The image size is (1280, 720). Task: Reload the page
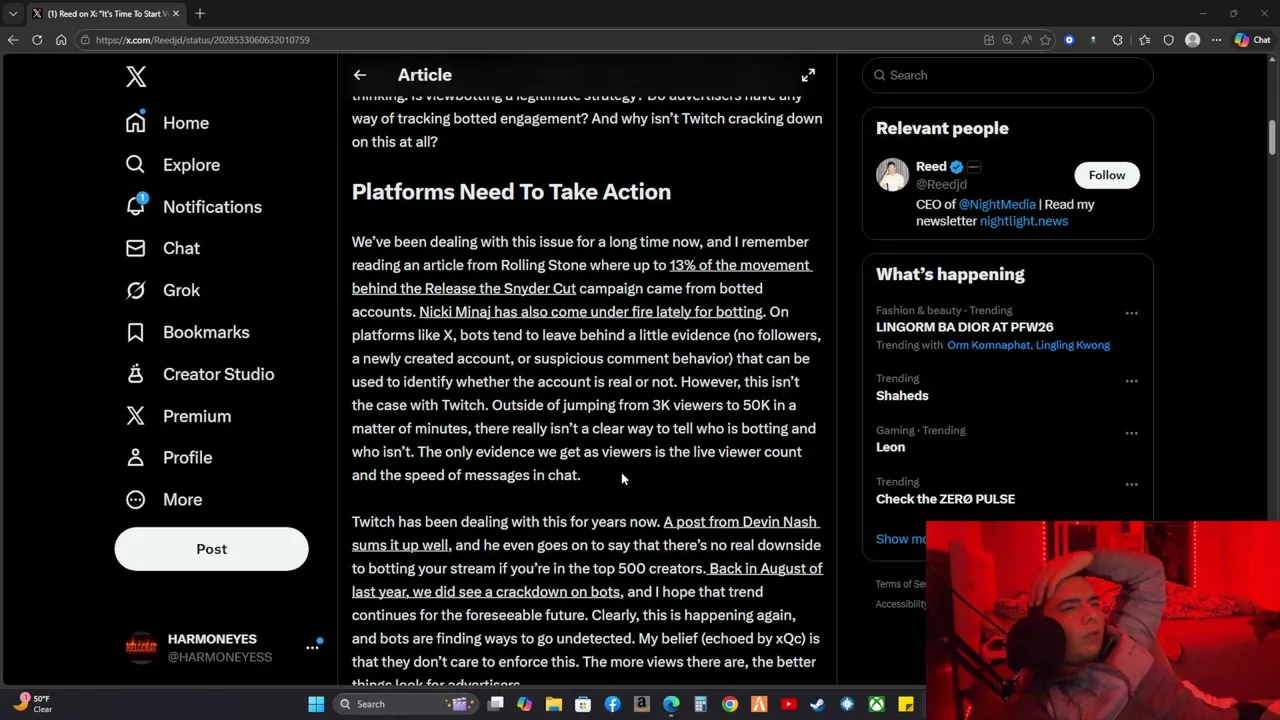[x=37, y=40]
